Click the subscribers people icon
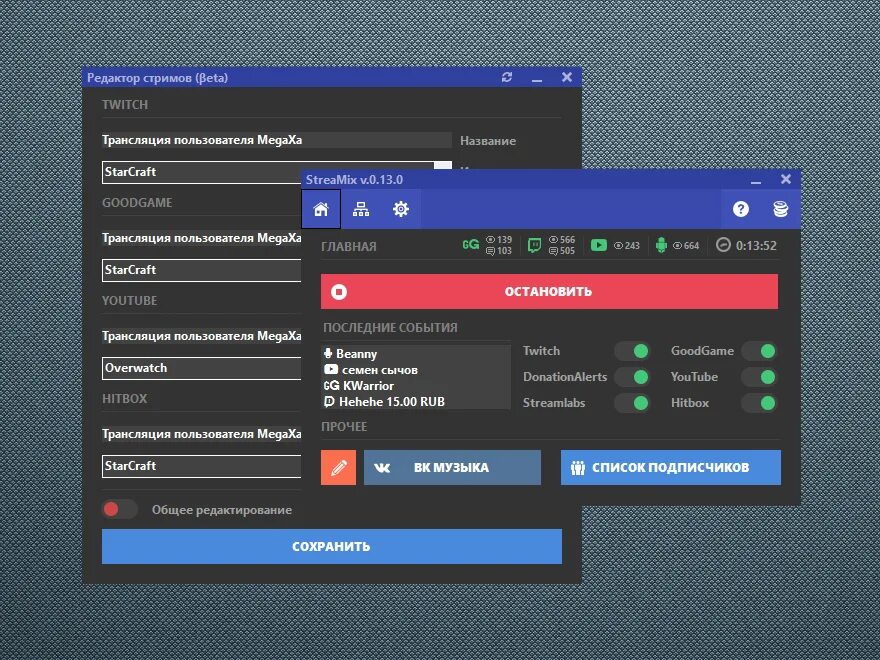880x660 pixels. coord(578,468)
